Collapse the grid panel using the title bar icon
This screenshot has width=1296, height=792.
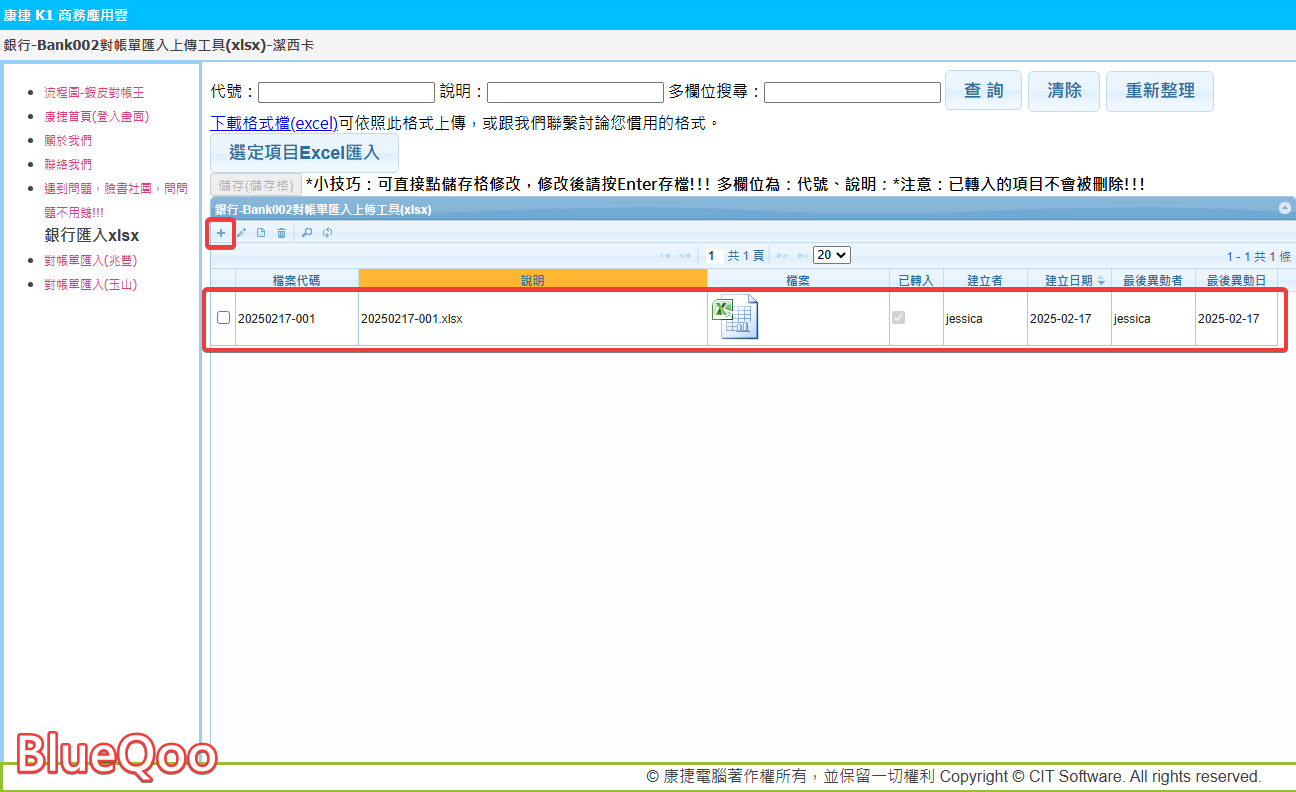pyautogui.click(x=1284, y=208)
